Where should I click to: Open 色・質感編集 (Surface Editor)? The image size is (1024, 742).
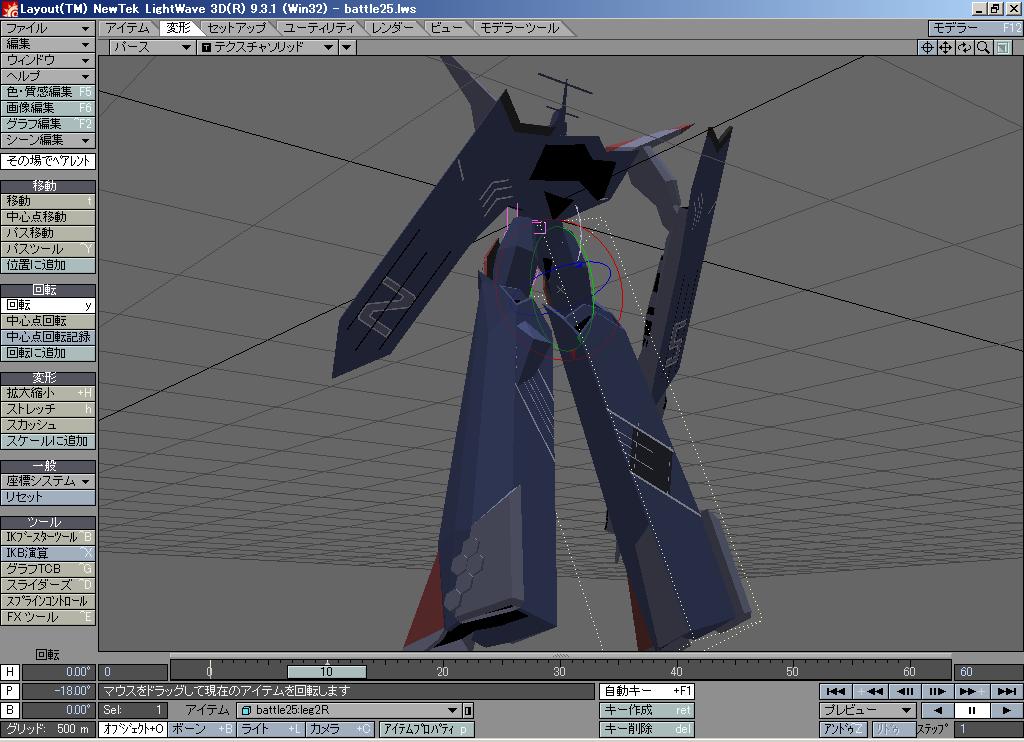[x=48, y=92]
